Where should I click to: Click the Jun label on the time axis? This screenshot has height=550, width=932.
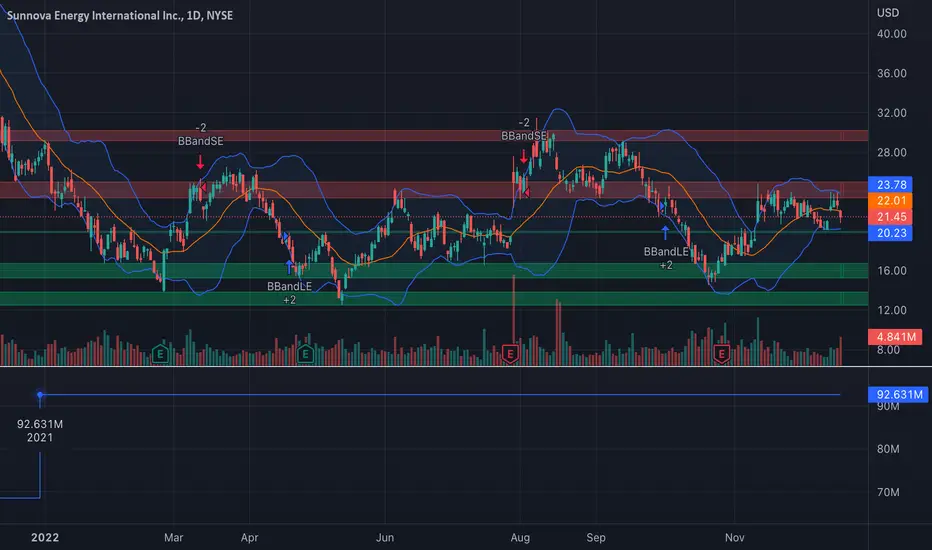[x=385, y=538]
